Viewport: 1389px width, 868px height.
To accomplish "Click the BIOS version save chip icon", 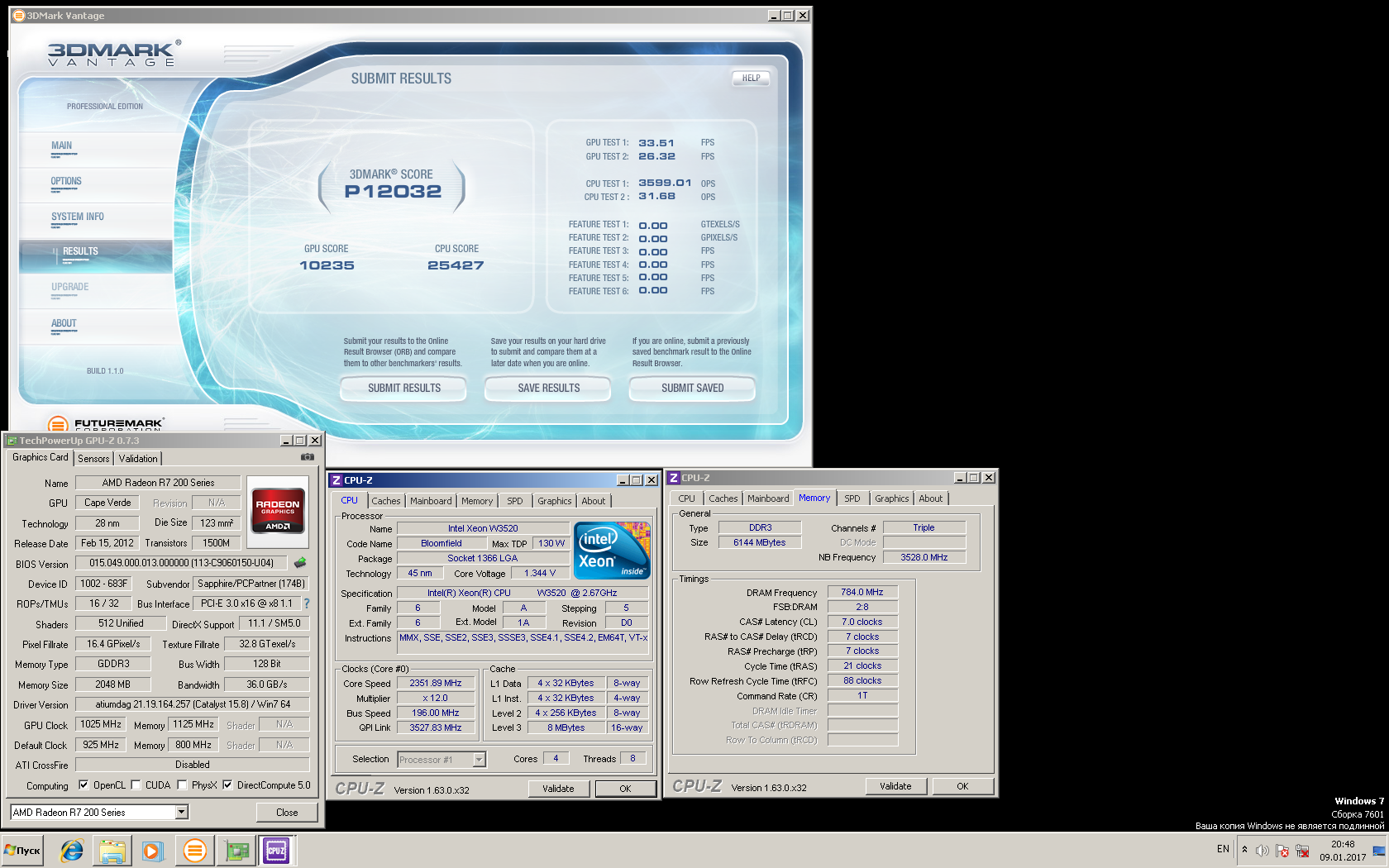I will [x=300, y=563].
